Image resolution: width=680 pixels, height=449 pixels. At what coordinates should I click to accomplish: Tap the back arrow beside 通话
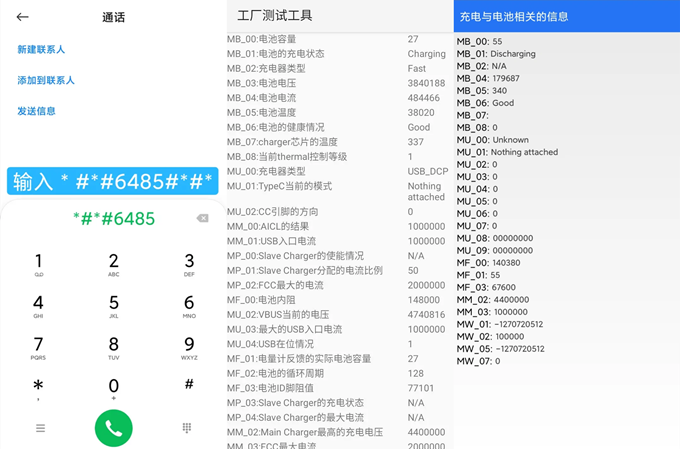pos(22,17)
